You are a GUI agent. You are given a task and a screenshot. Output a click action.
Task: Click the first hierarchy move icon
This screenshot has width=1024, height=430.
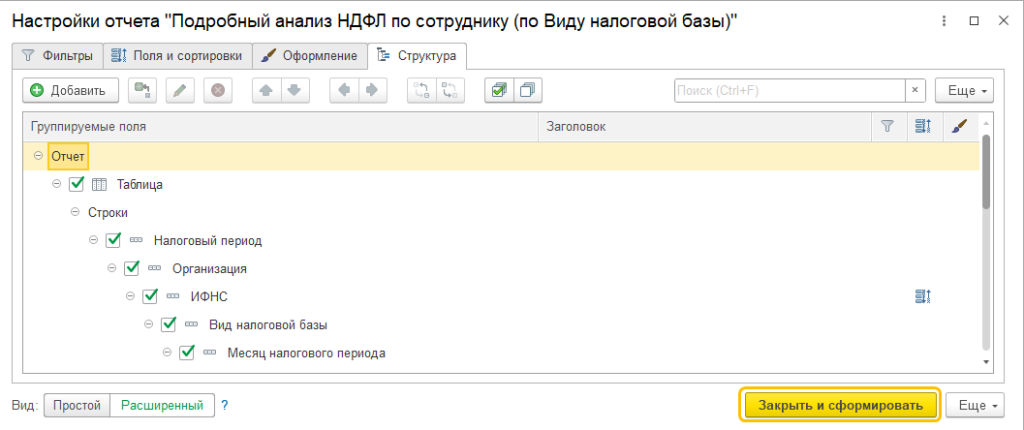(422, 91)
